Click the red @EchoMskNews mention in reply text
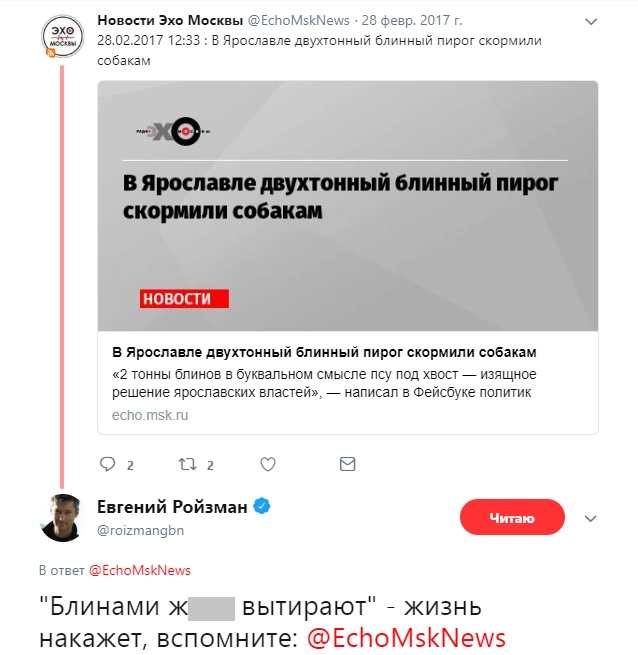 point(405,637)
